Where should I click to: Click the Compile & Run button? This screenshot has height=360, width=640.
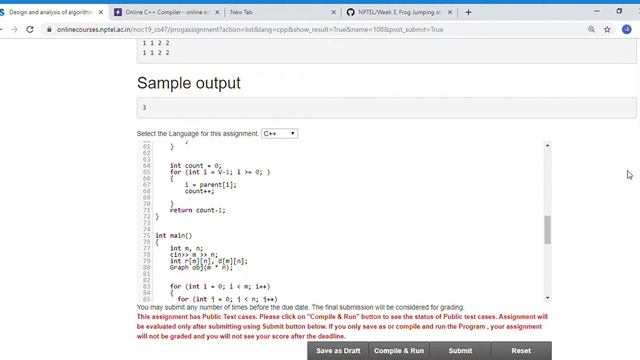[399, 351]
